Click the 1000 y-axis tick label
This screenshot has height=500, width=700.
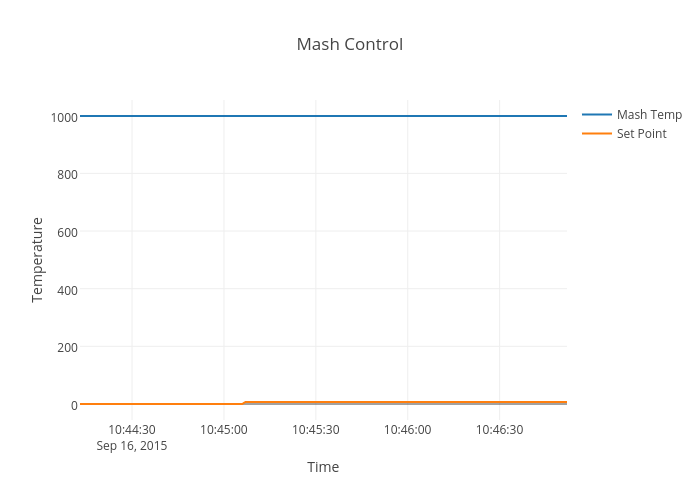tap(64, 117)
